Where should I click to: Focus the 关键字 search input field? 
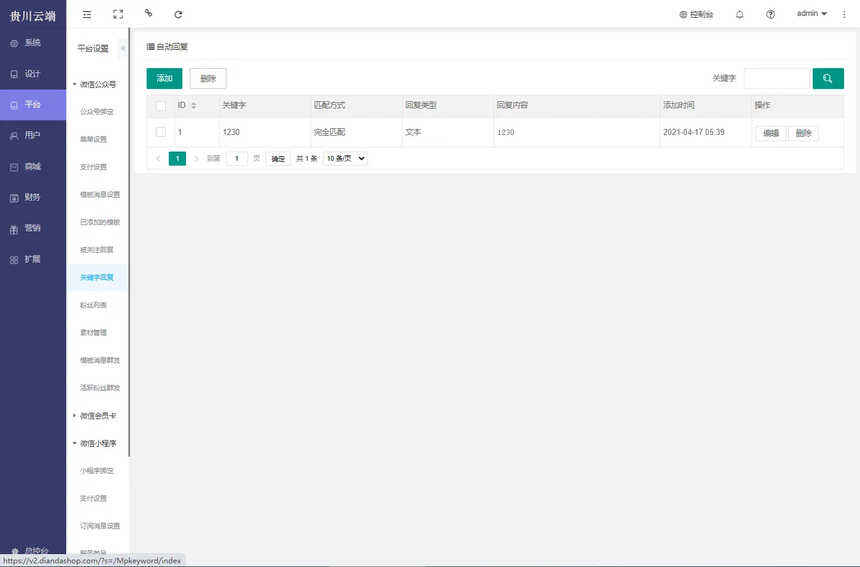click(777, 78)
